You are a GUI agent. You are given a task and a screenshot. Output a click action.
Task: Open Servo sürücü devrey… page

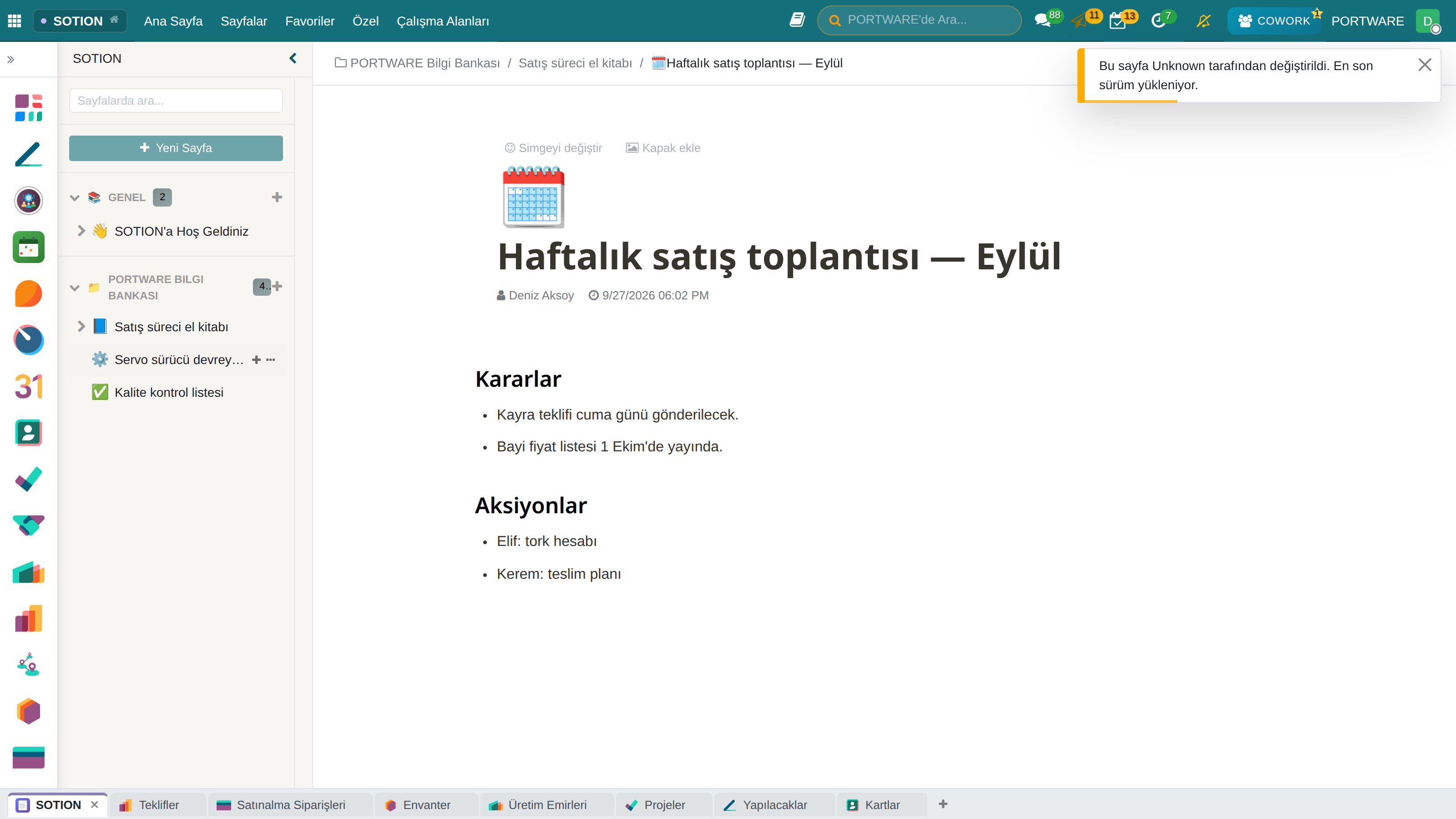click(179, 359)
